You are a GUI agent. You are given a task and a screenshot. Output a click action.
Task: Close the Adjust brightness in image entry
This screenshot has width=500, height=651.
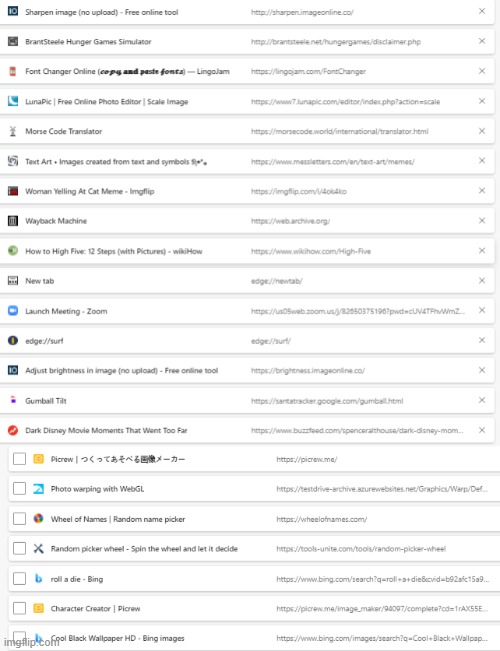click(482, 370)
